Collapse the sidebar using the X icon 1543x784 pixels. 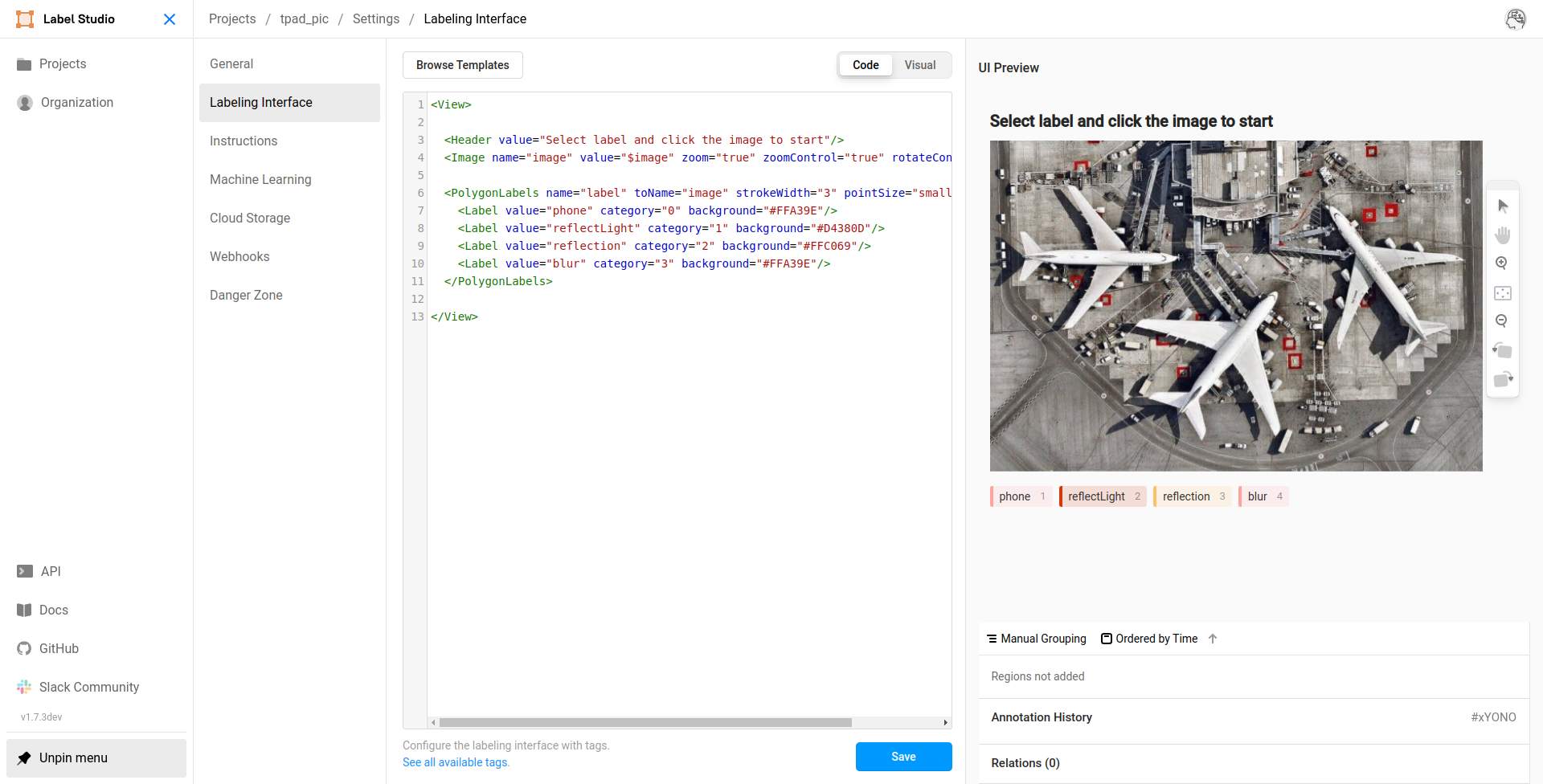tap(170, 18)
